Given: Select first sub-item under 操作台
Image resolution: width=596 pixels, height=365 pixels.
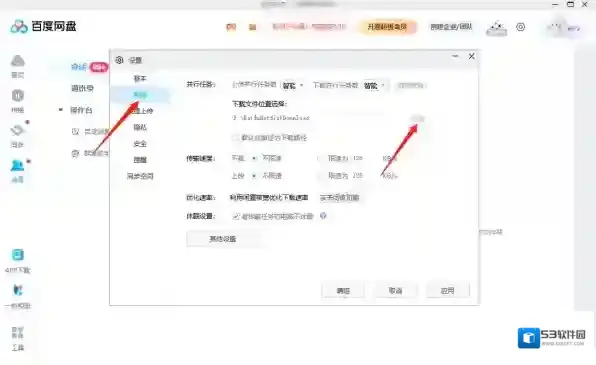Looking at the screenshot, I should point(90,132).
